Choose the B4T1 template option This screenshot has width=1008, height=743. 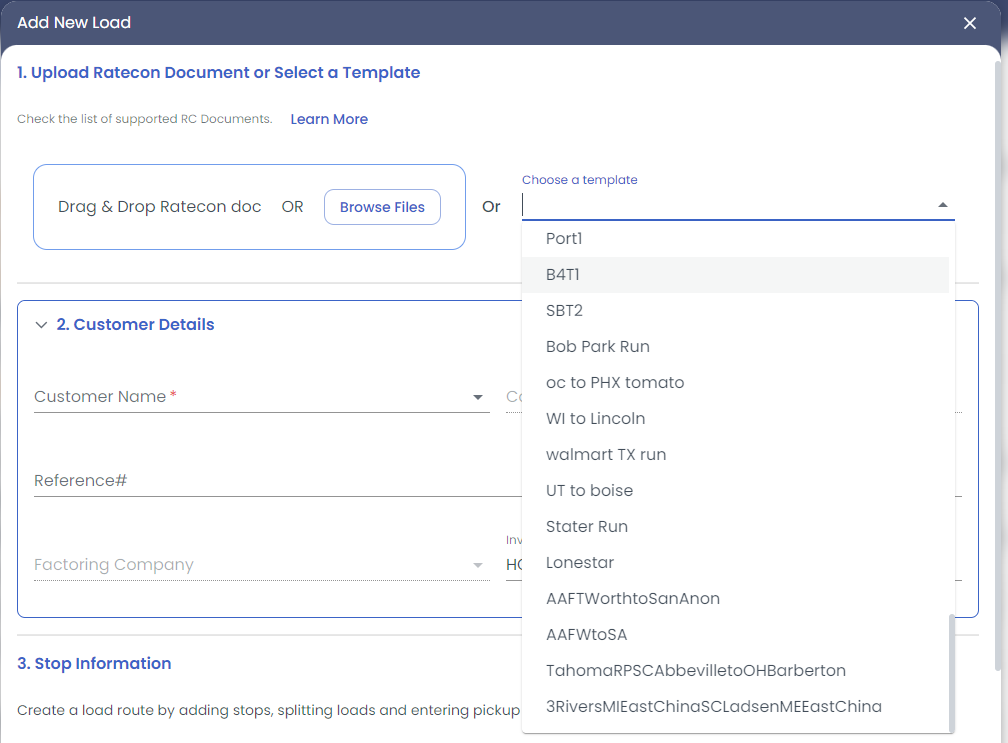(563, 274)
